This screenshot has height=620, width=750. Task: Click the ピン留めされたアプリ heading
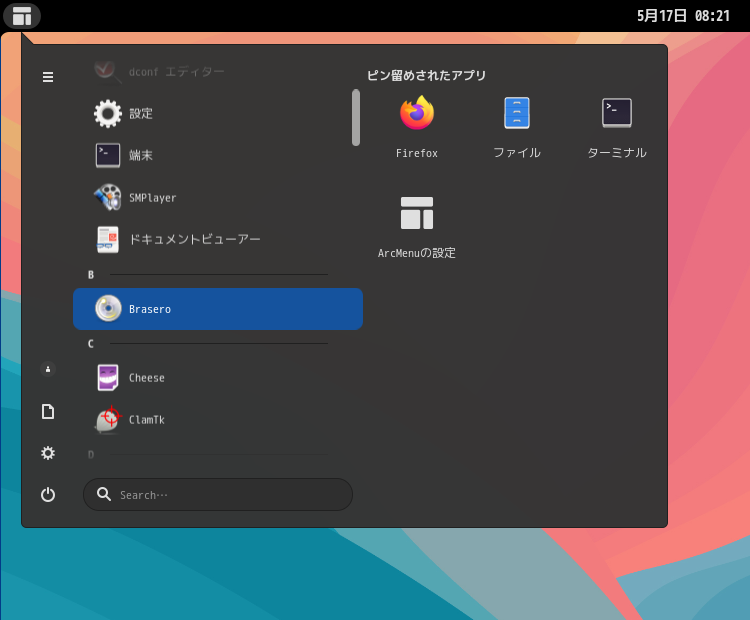click(x=426, y=75)
